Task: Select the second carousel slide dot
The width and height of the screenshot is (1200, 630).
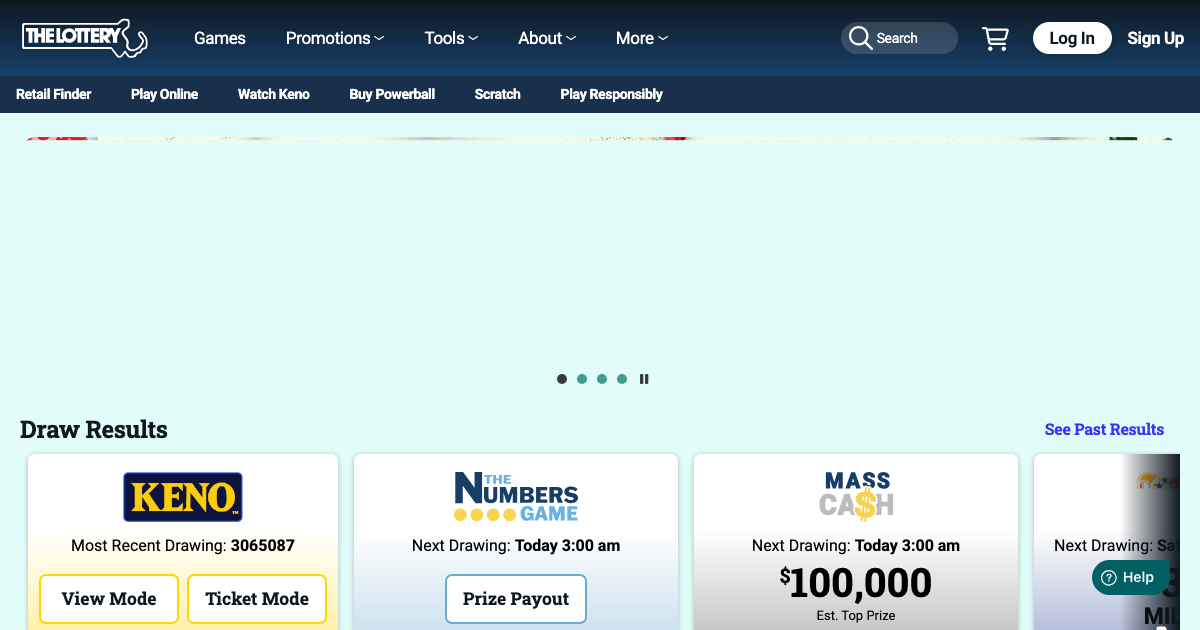Action: pyautogui.click(x=582, y=379)
